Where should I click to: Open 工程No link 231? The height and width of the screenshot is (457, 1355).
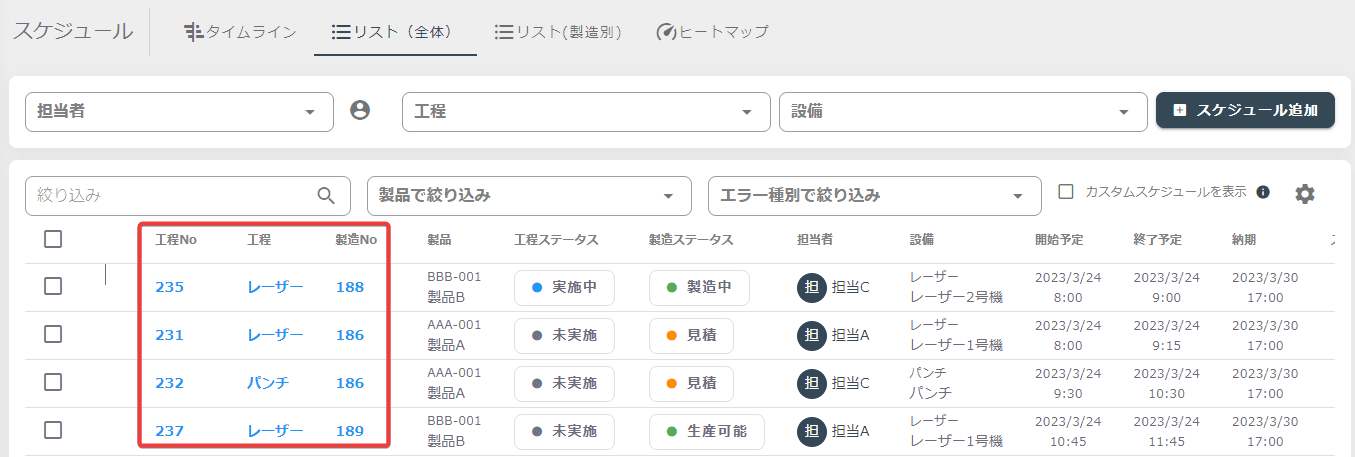pos(169,335)
